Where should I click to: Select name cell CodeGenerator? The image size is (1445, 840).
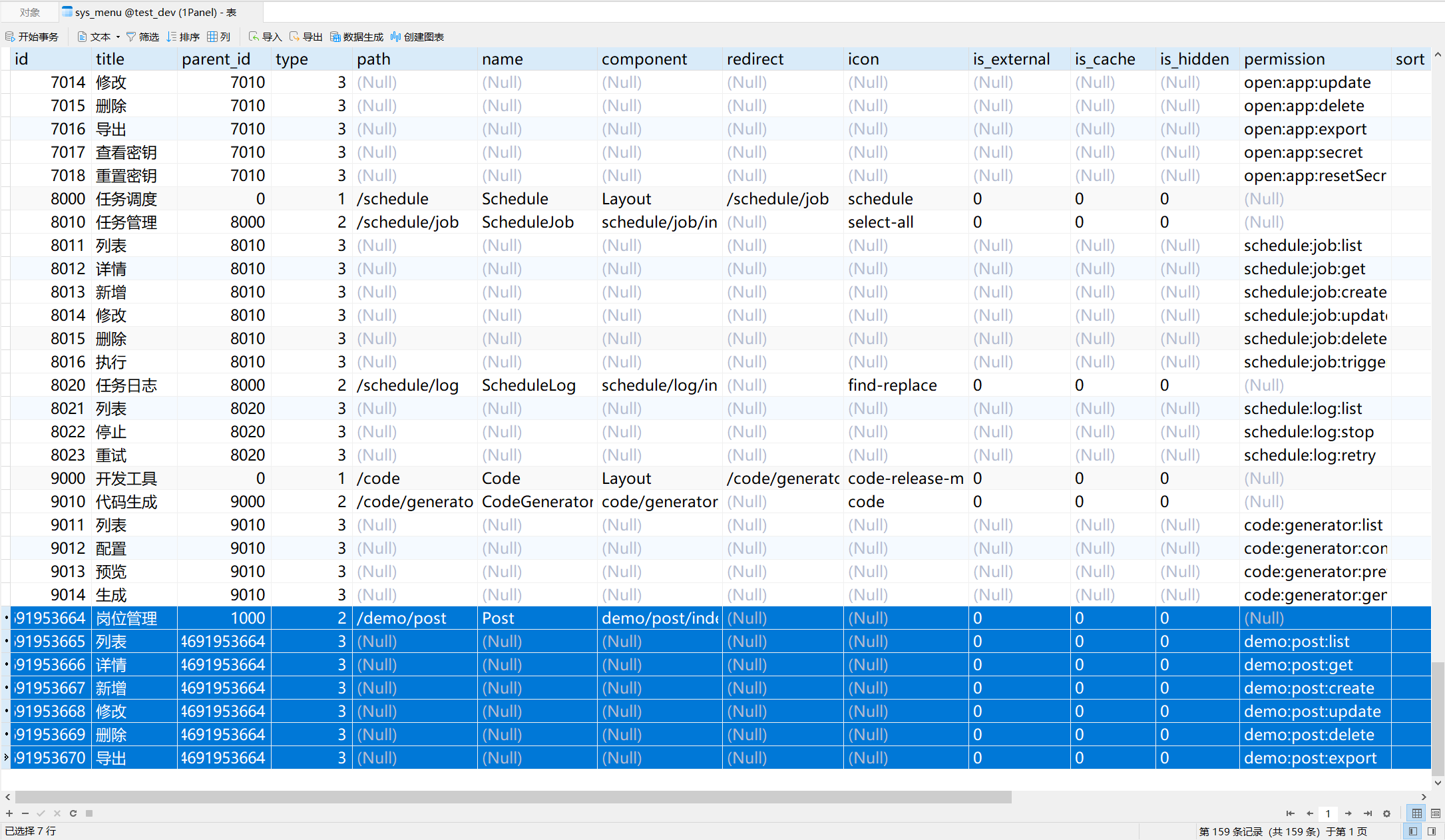tap(537, 502)
